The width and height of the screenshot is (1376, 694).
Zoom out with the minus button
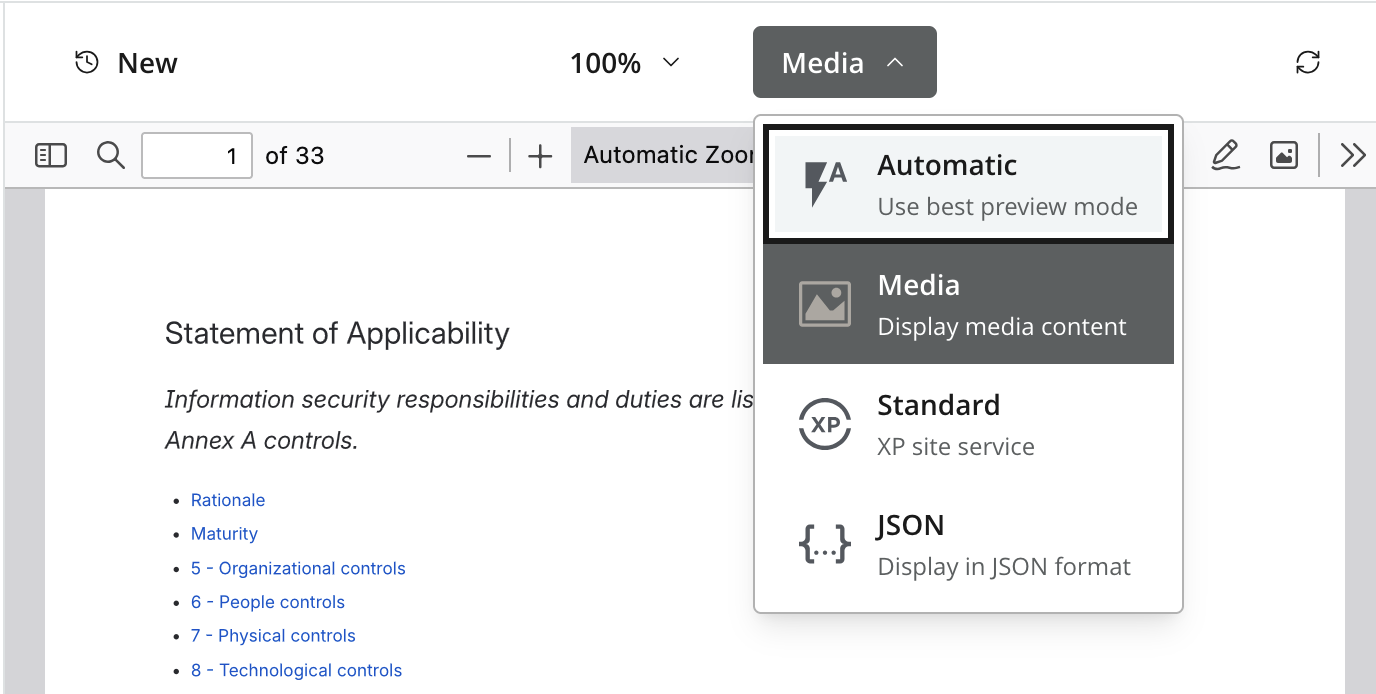[479, 156]
